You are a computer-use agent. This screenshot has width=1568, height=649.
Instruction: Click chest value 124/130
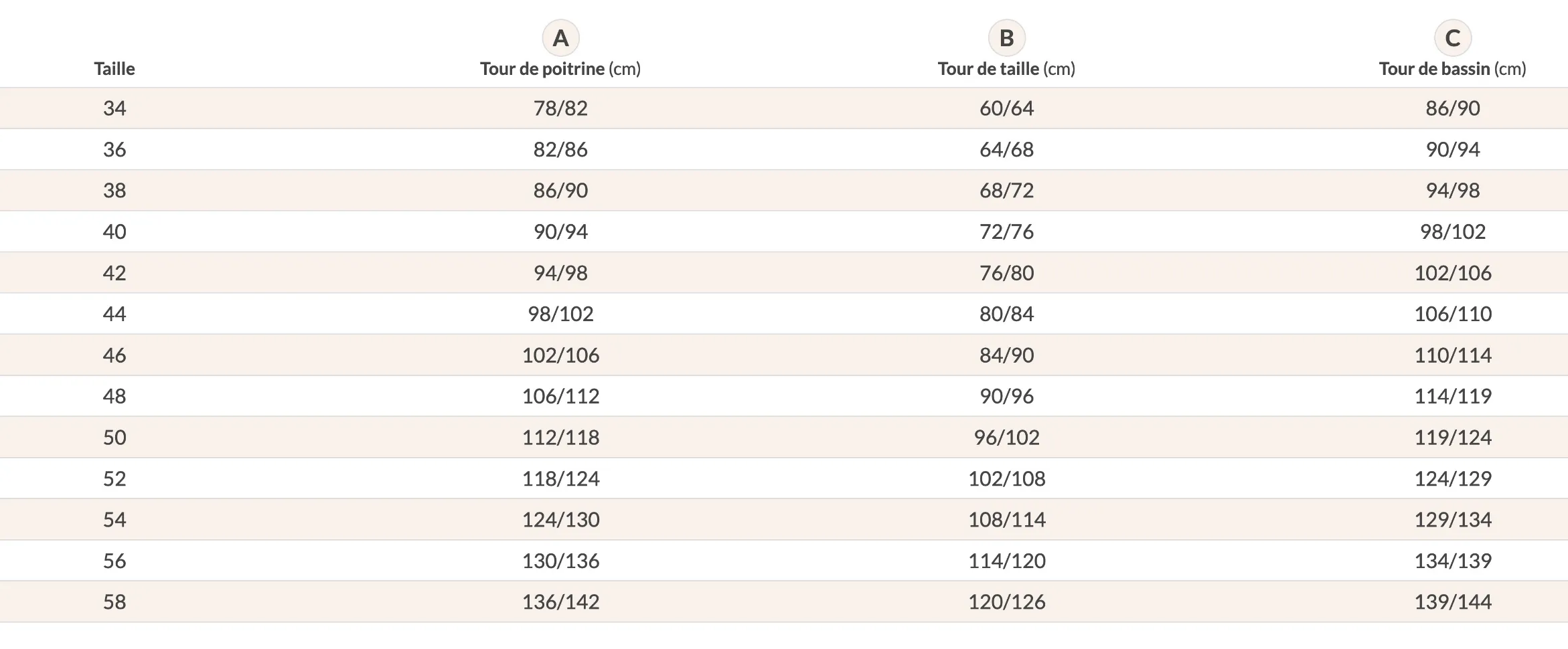coord(560,520)
